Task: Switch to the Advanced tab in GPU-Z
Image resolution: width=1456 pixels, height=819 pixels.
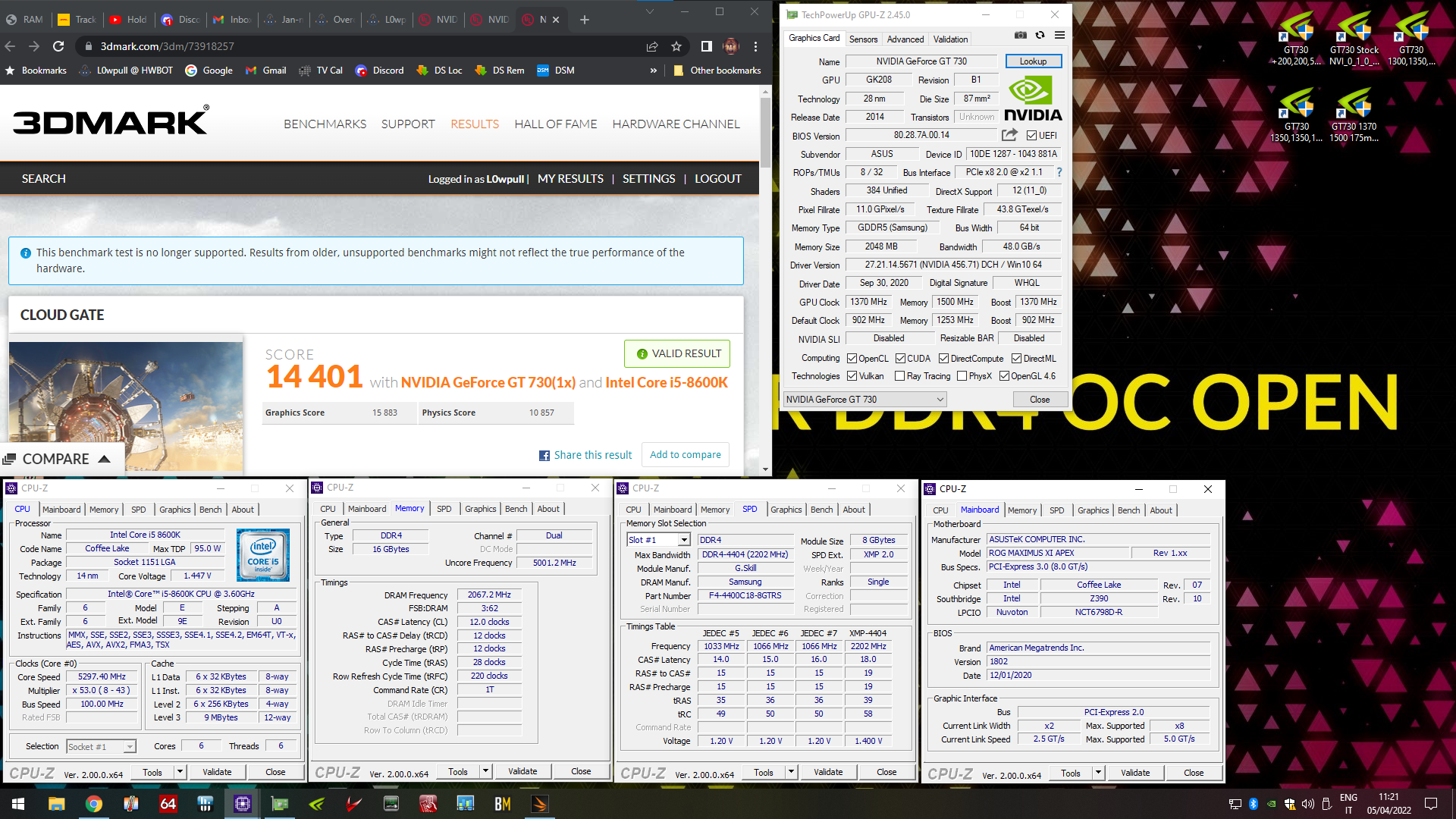Action: pos(905,39)
